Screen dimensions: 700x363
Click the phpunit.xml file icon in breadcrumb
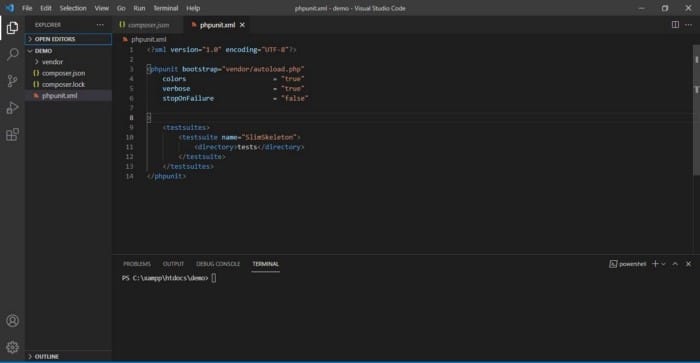[125, 39]
